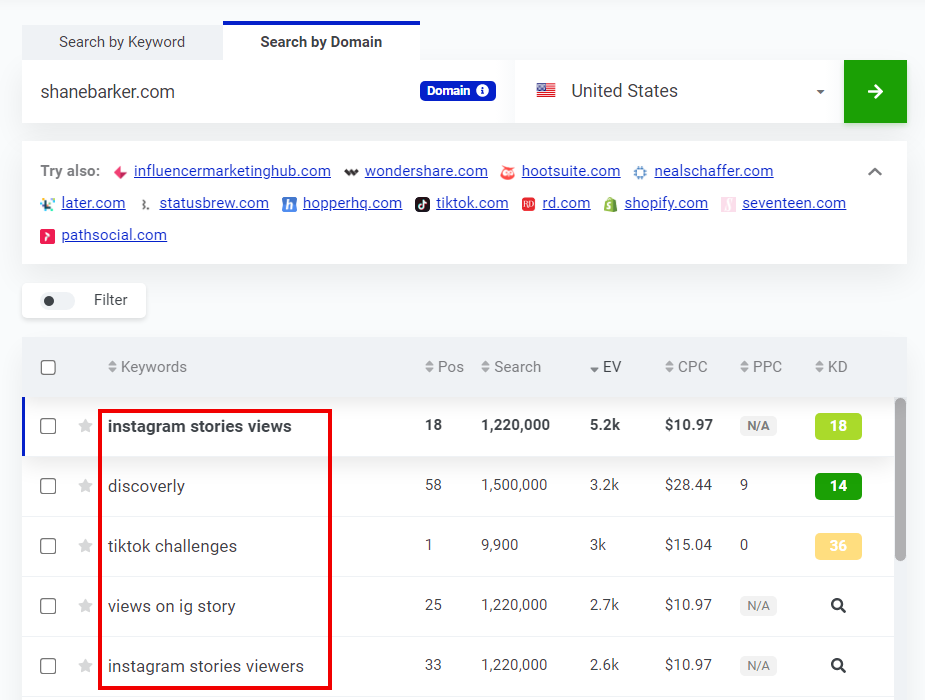This screenshot has width=925, height=700.
Task: Toggle the Filter switch
Action: click(x=57, y=301)
